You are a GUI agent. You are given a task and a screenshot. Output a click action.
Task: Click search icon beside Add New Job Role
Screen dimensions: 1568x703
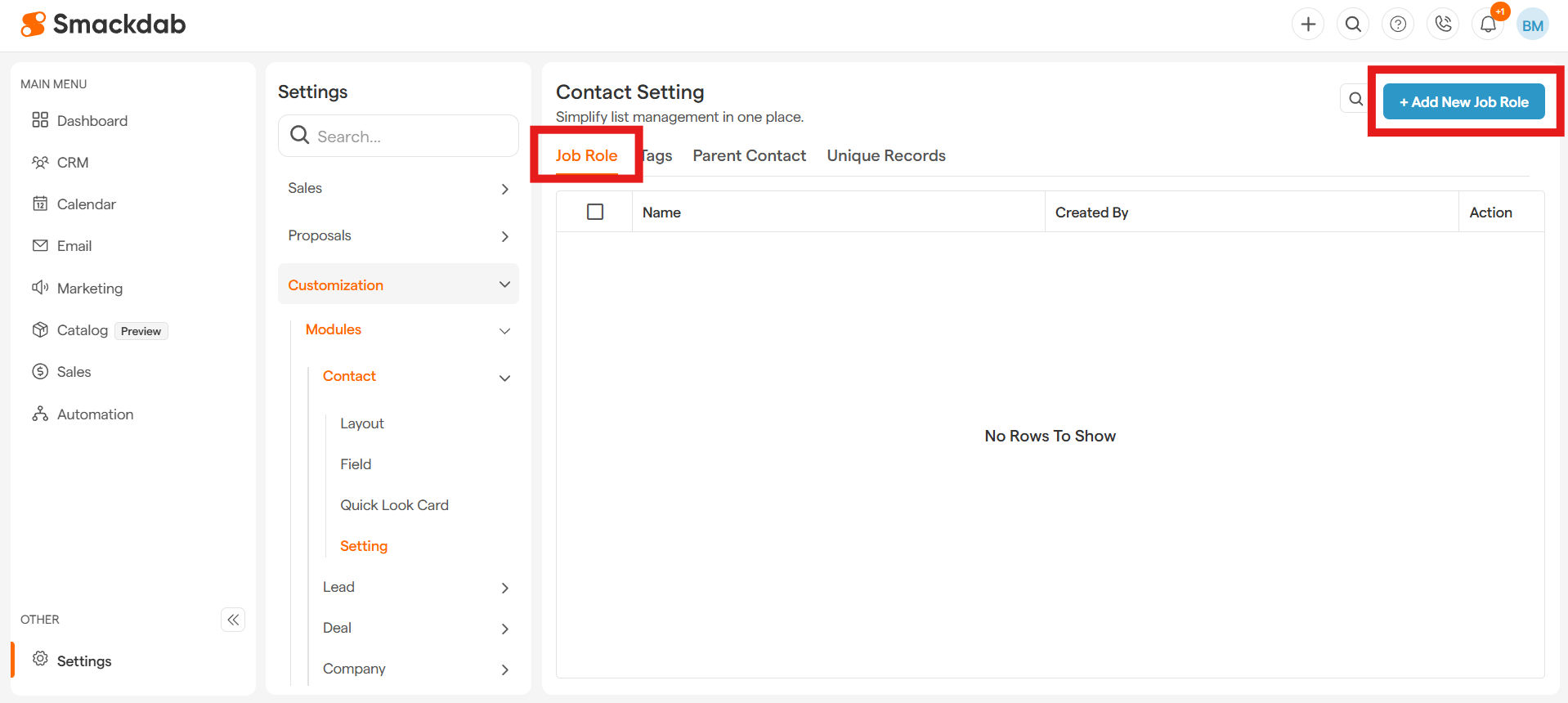[x=1355, y=100]
